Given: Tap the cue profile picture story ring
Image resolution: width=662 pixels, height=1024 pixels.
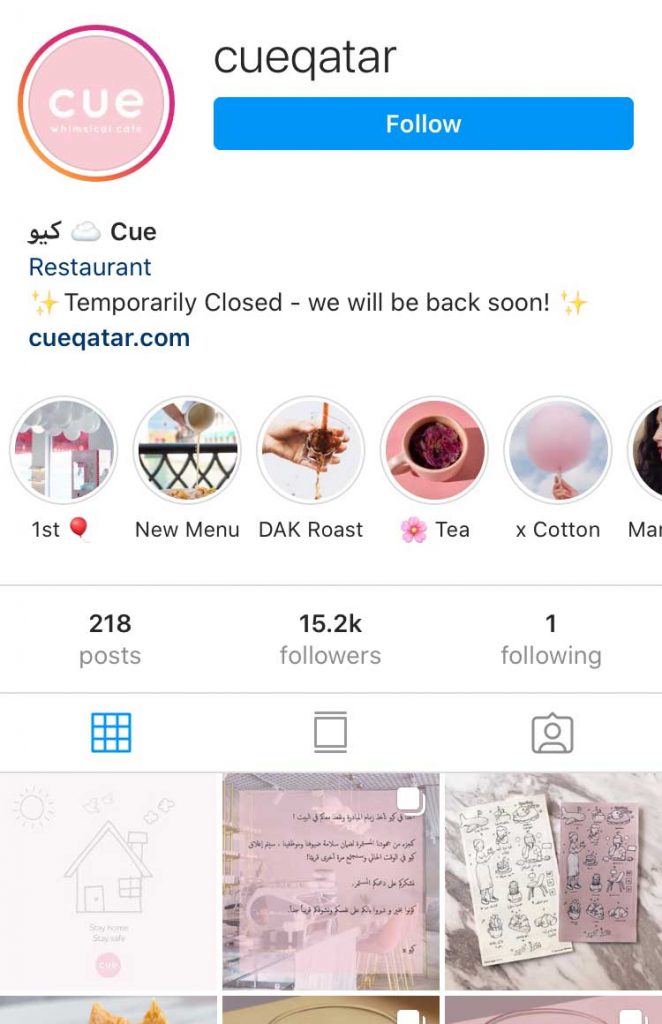Looking at the screenshot, I should 96,103.
